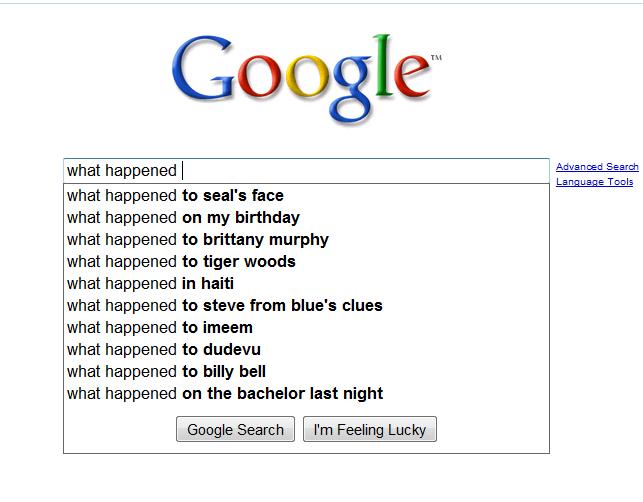Choose 'what happened to brittany murphy' suggestion
Viewport: 643px width, 502px height.
(x=306, y=240)
